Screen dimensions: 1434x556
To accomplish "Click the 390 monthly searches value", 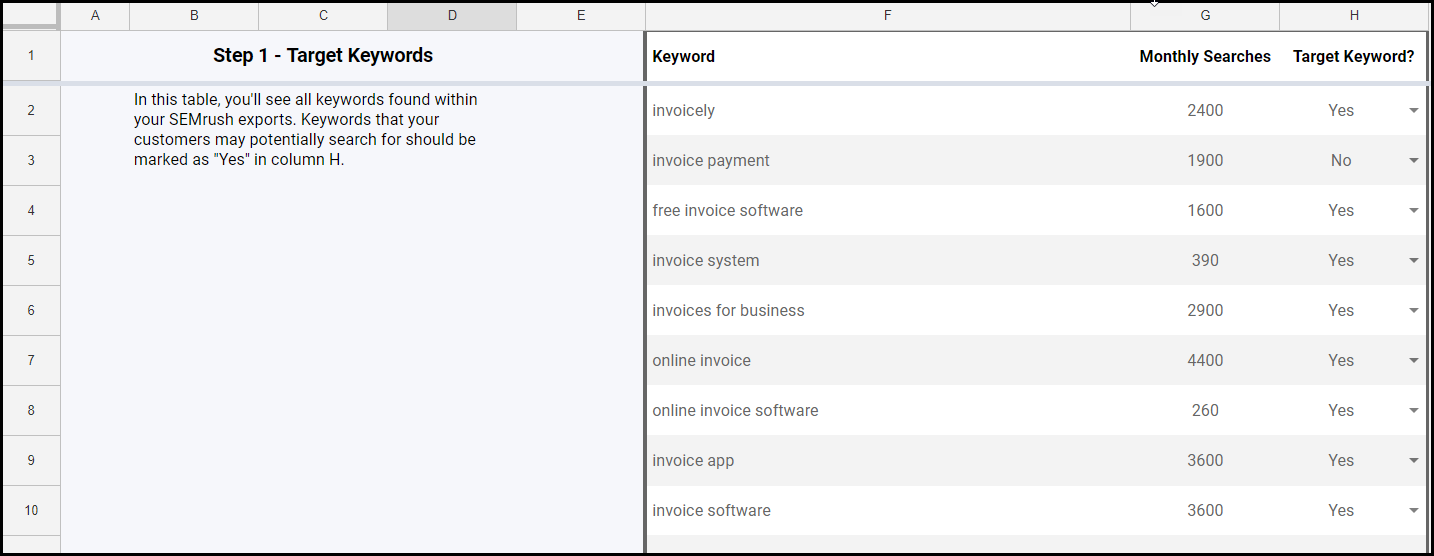I will click(1205, 261).
